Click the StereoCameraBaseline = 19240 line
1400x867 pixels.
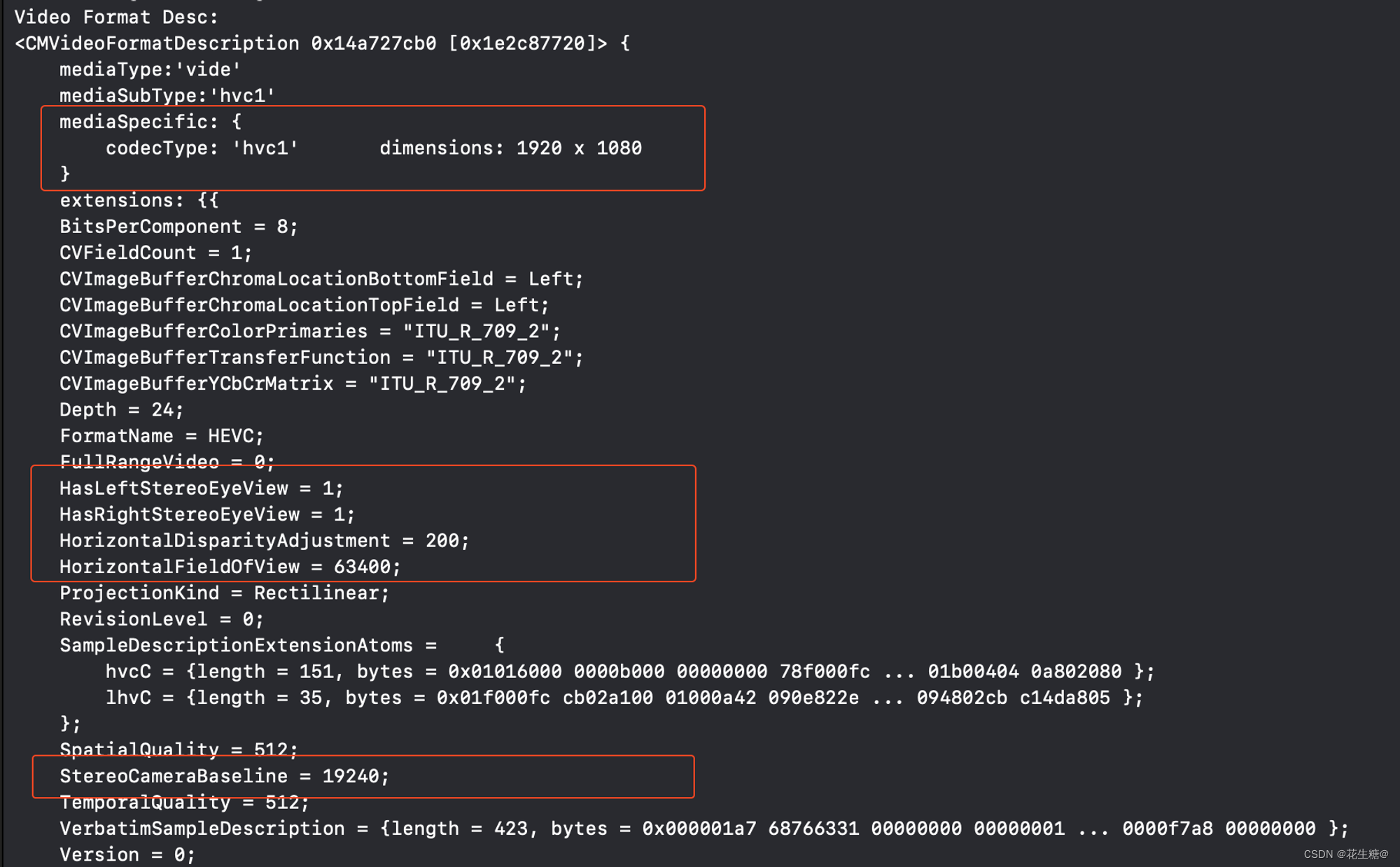click(224, 776)
